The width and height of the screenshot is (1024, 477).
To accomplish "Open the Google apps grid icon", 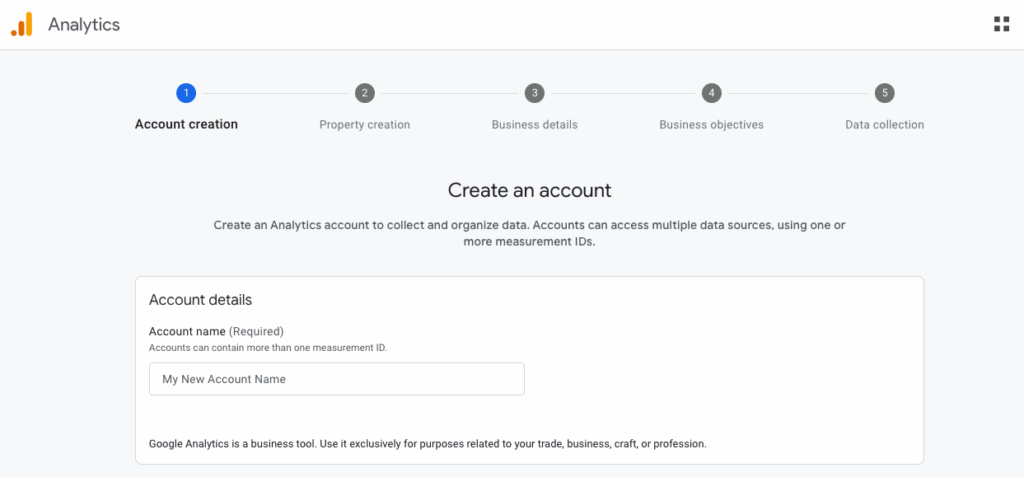I will tap(1001, 24).
